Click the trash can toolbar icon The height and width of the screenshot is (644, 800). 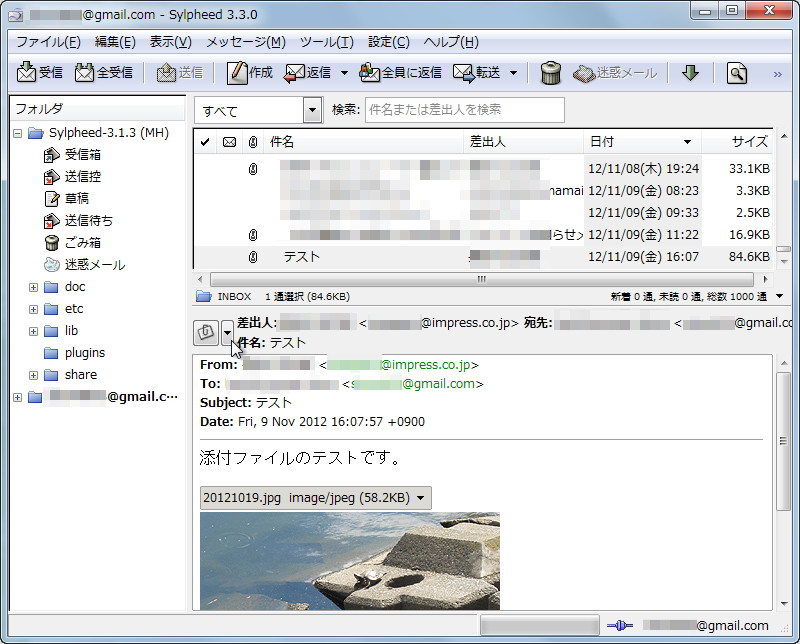(x=549, y=72)
